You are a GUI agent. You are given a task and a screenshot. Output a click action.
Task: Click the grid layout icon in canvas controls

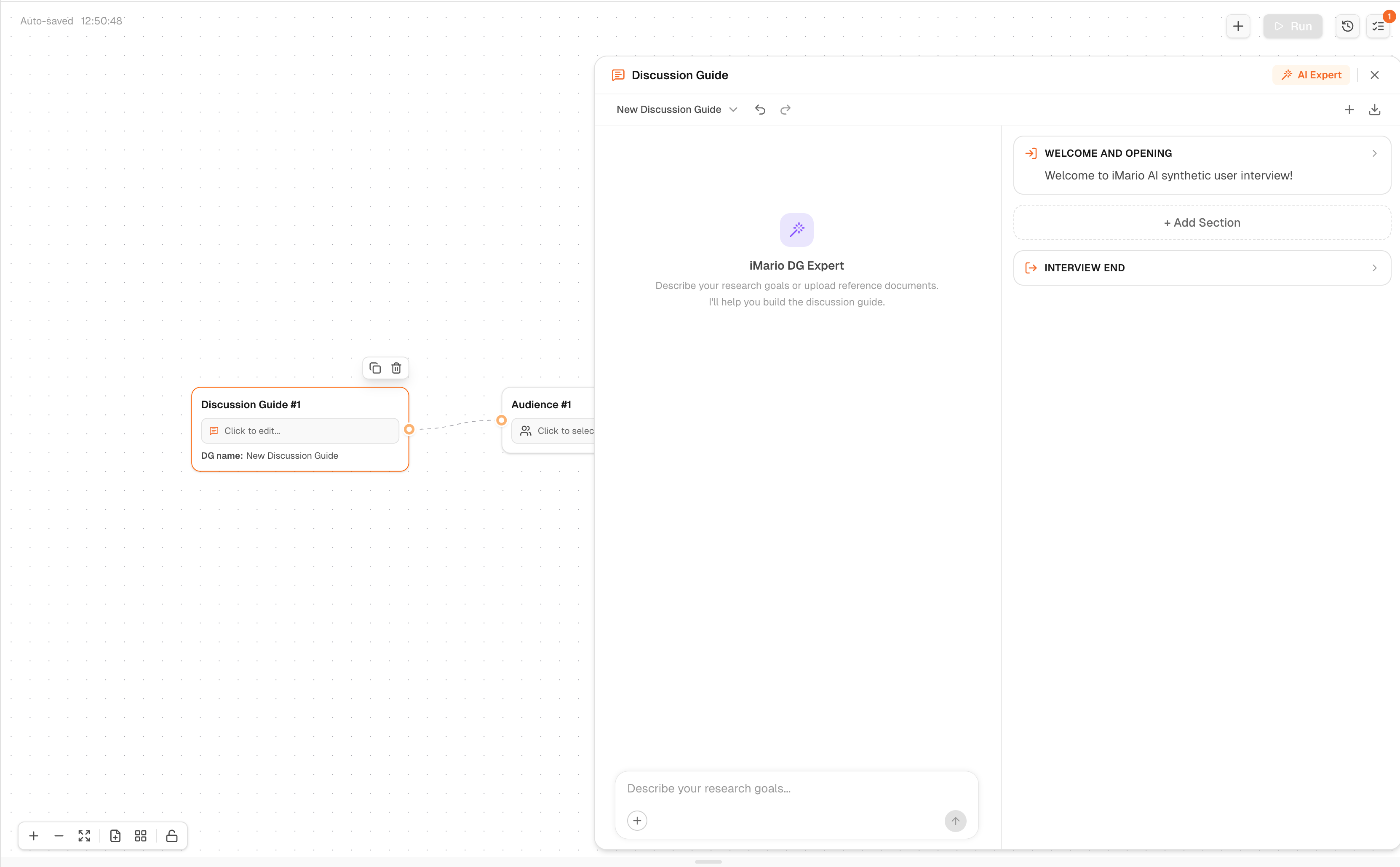tap(140, 836)
